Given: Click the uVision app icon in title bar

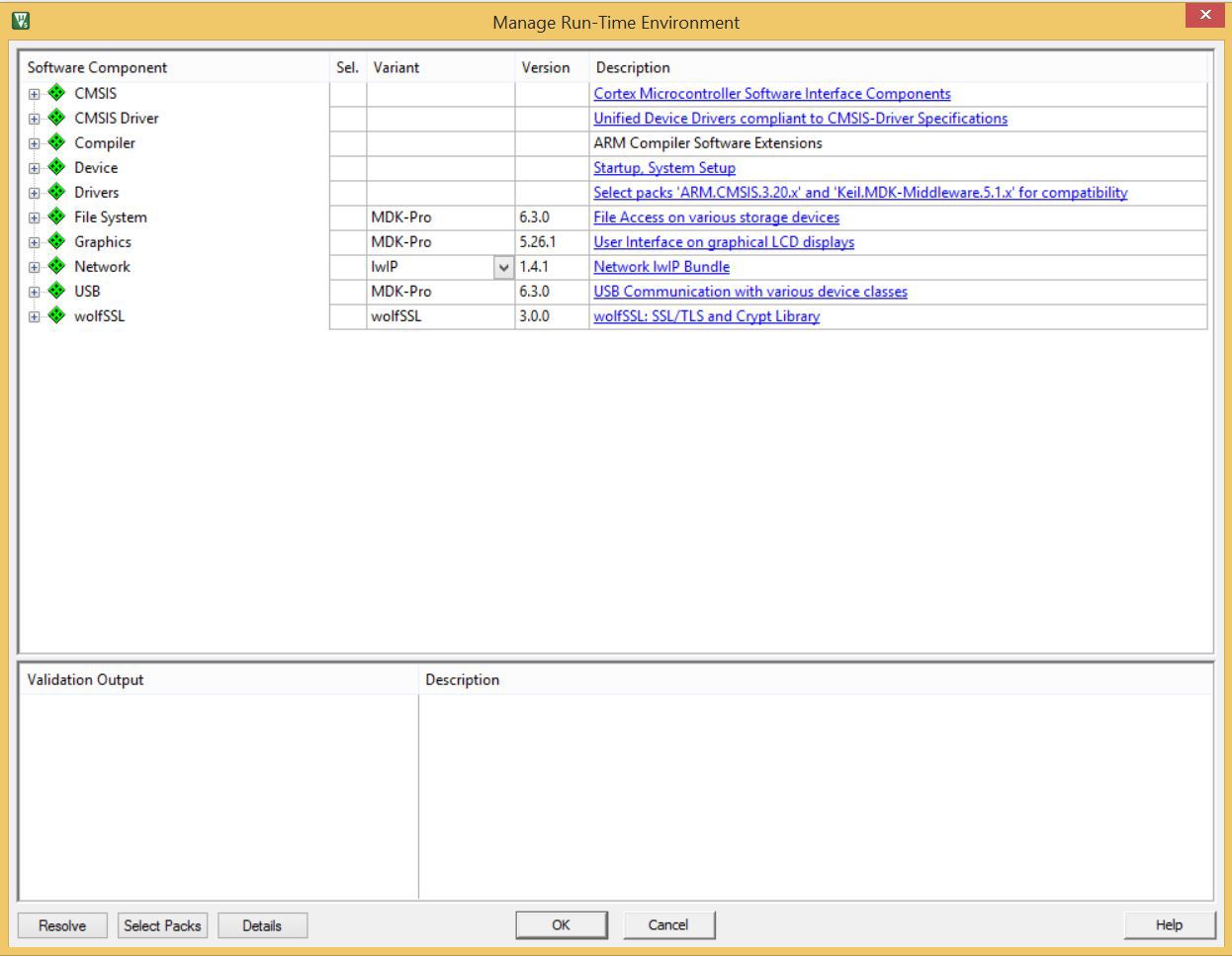Looking at the screenshot, I should (x=20, y=20).
